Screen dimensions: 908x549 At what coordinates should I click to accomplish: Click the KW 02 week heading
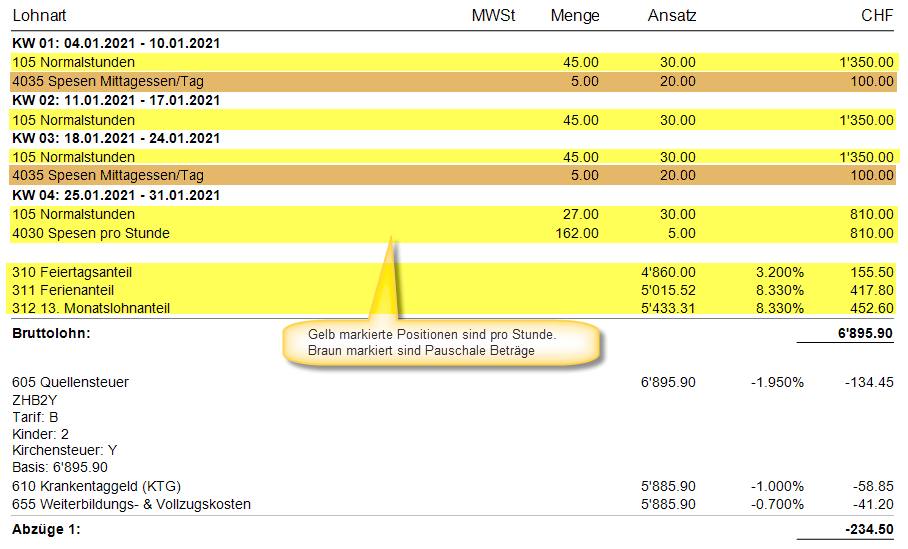point(116,101)
